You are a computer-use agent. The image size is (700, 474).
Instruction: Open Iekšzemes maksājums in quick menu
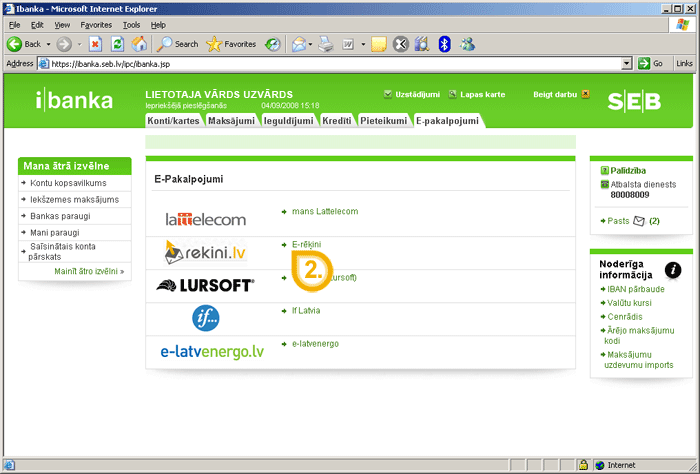click(75, 200)
